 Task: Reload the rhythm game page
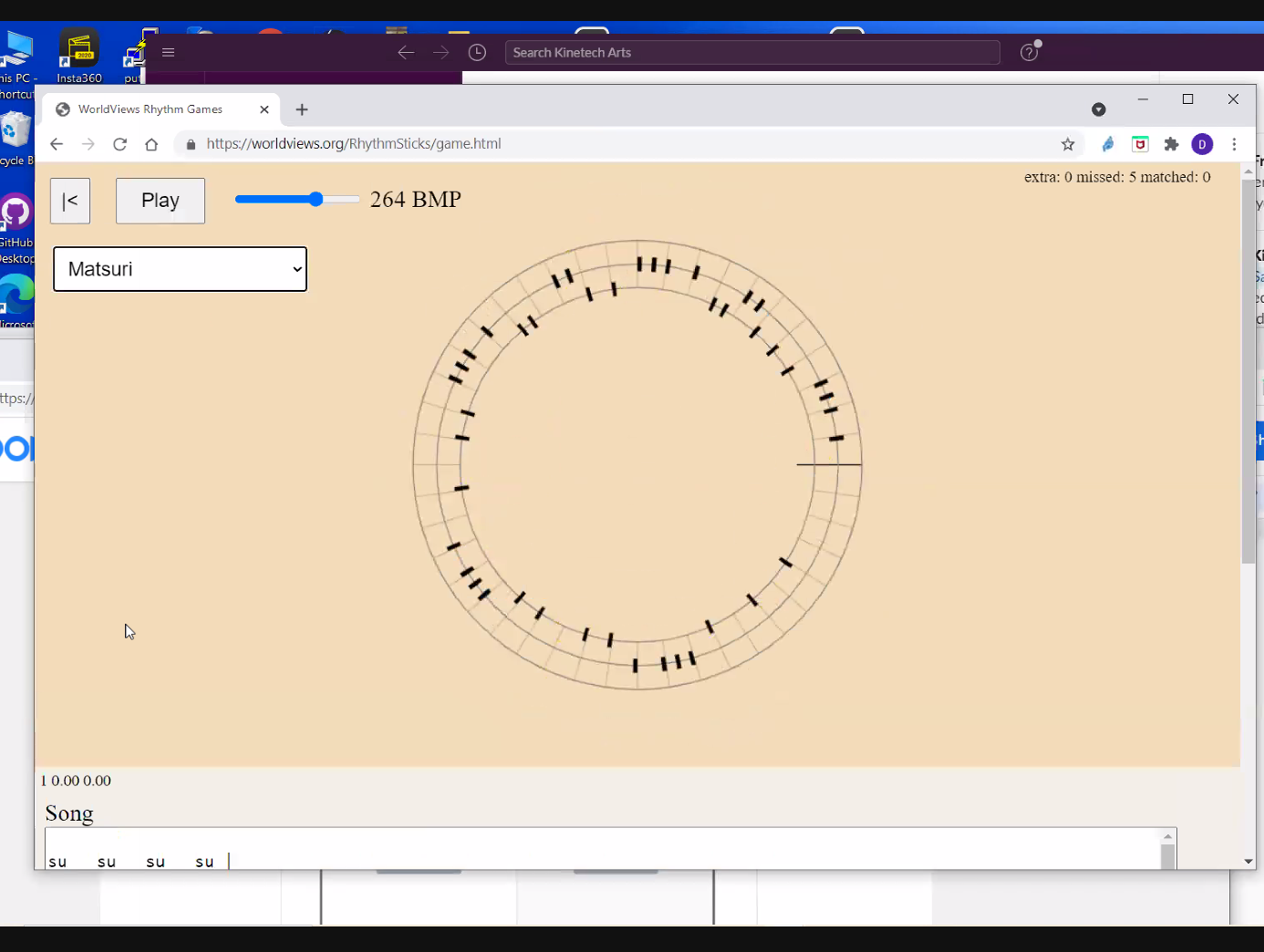119,144
